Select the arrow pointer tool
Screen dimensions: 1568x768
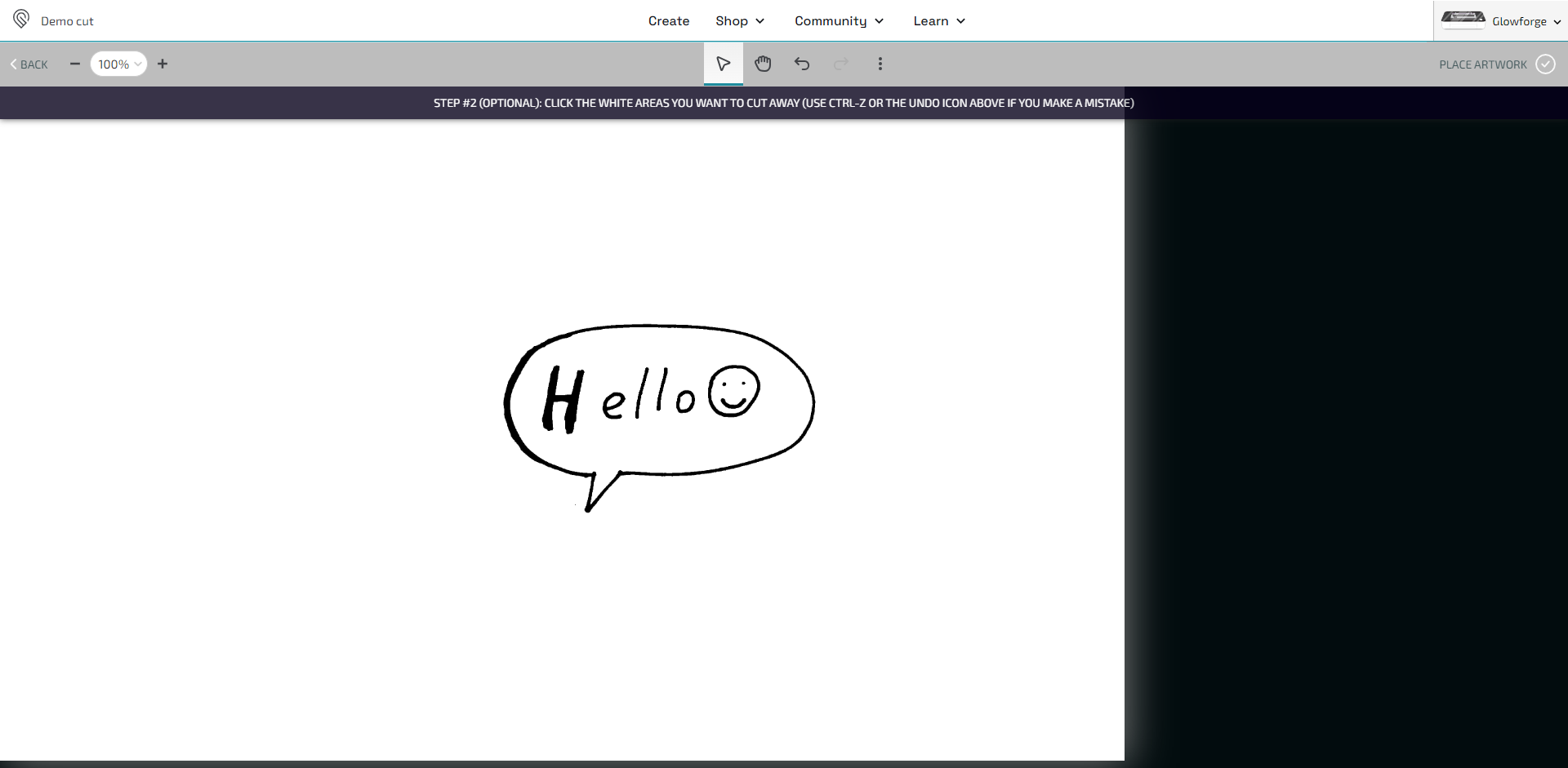(724, 64)
